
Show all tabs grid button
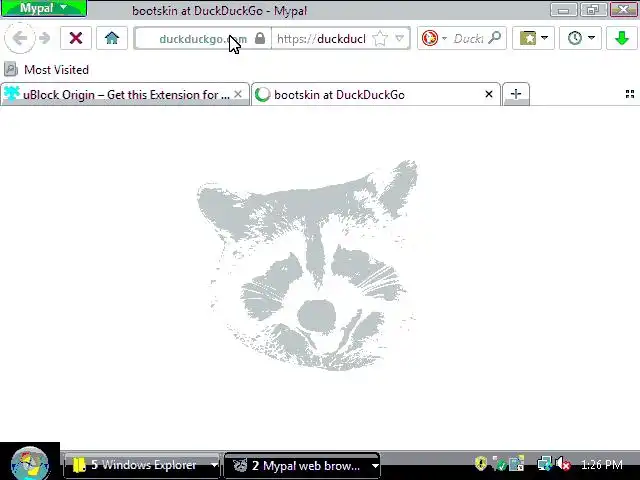click(630, 94)
